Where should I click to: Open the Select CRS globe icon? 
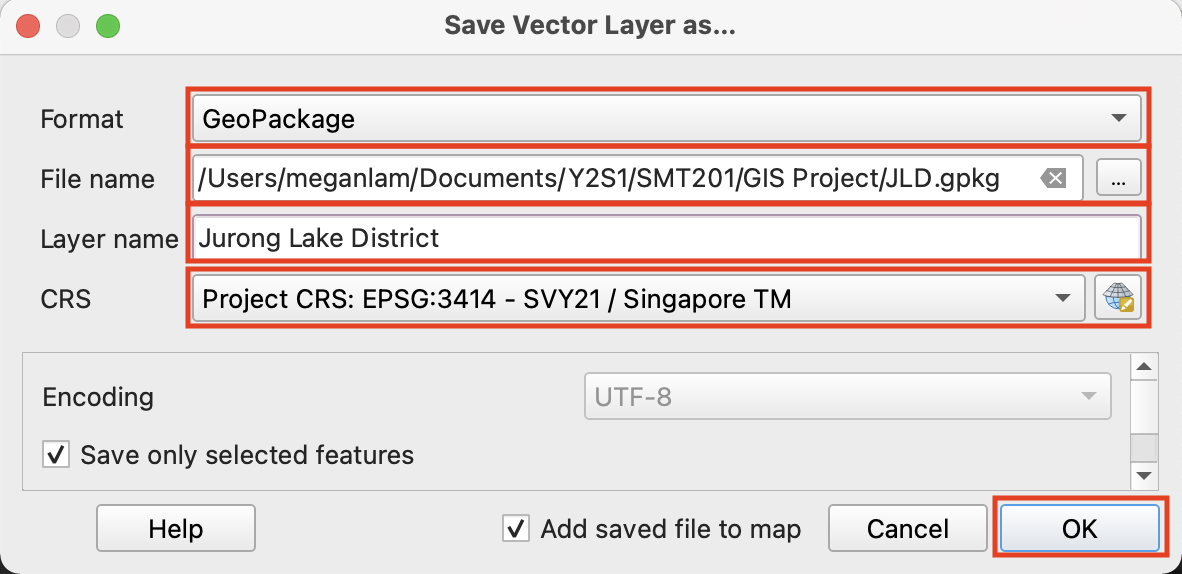(x=1119, y=298)
